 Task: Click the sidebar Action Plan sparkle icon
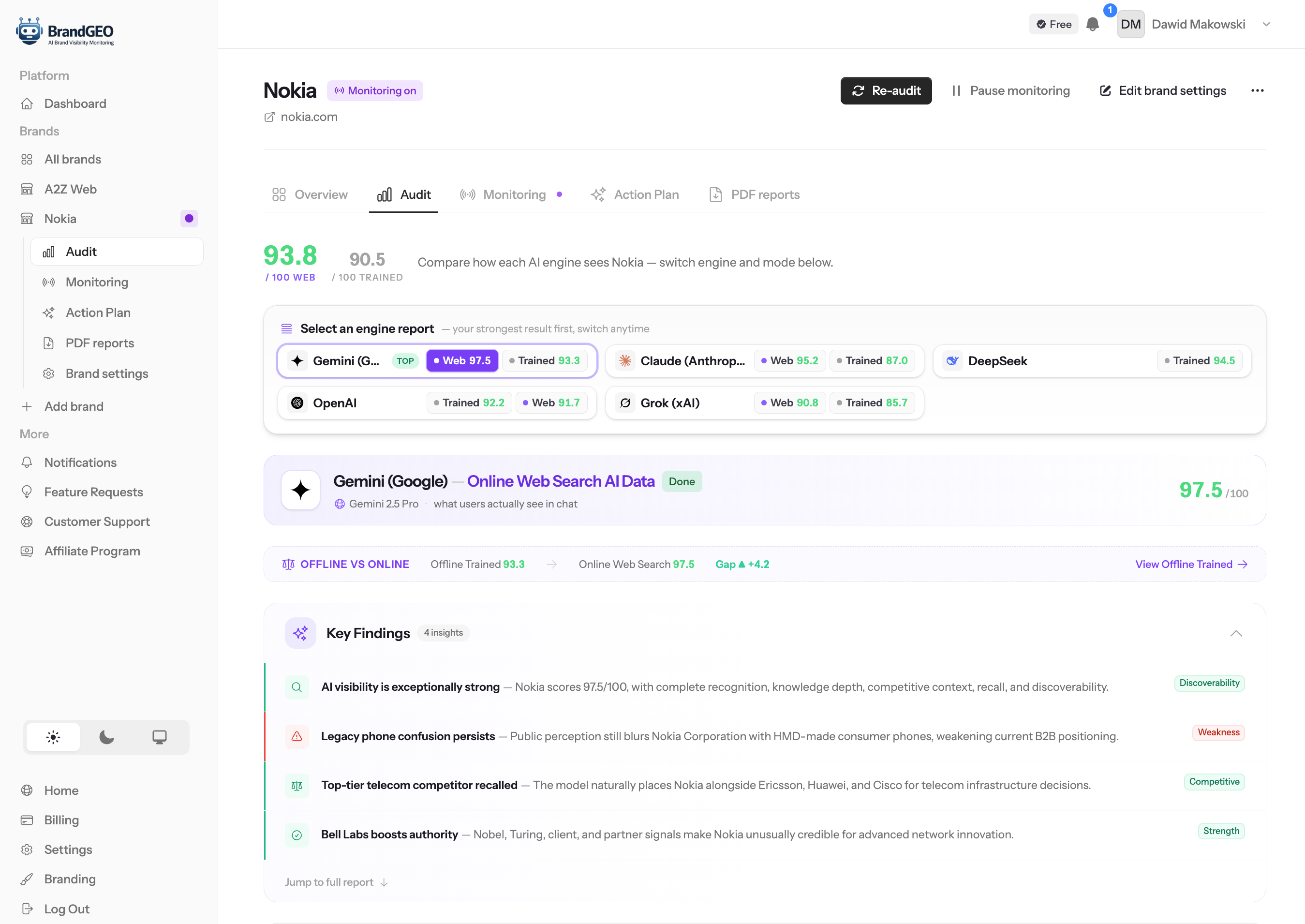[49, 313]
